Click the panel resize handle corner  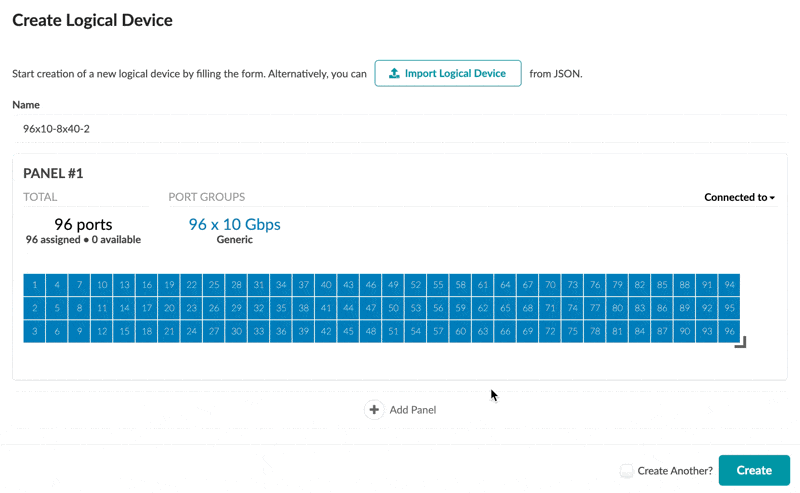coord(741,343)
